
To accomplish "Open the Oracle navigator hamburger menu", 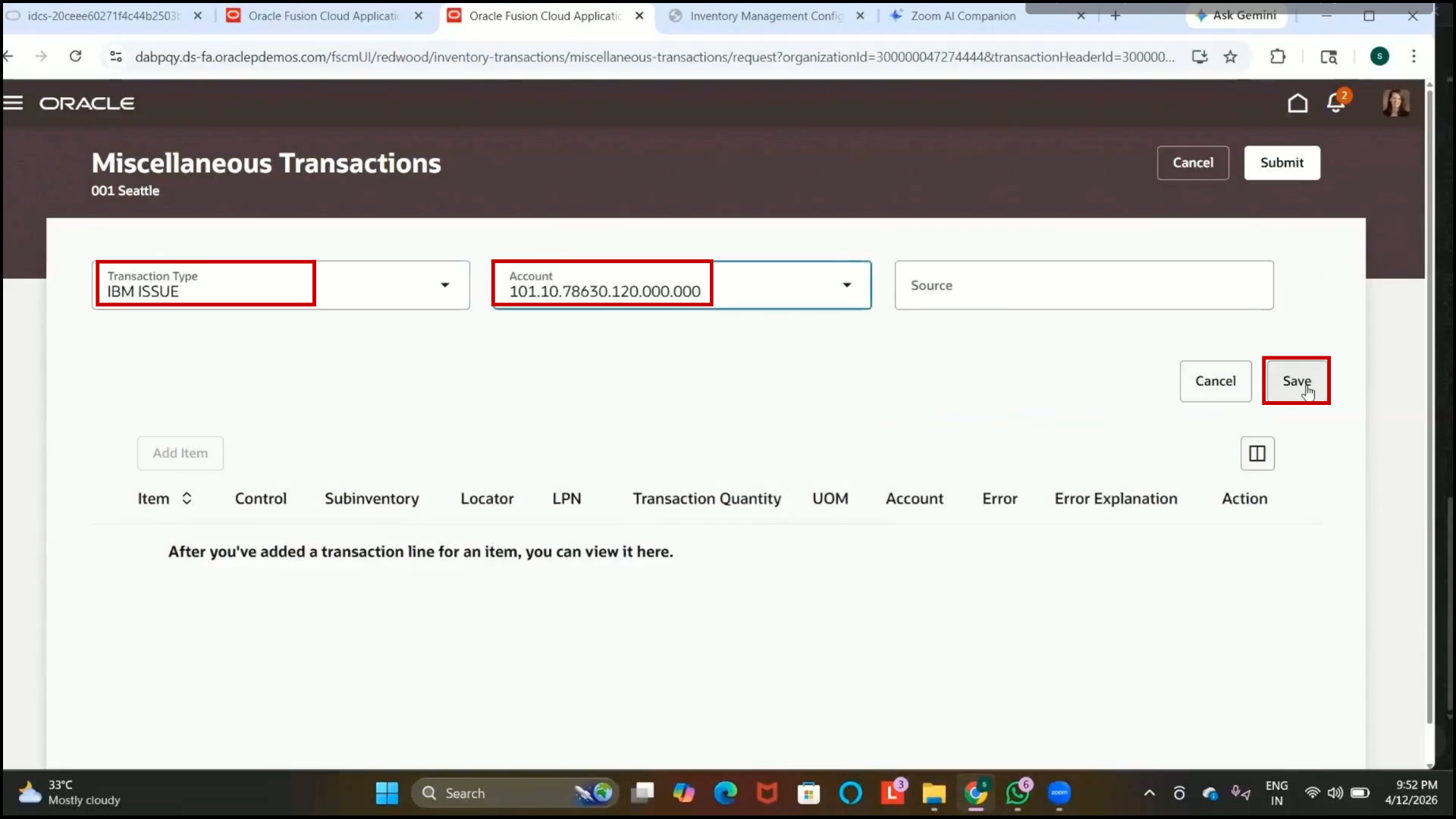I will tap(13, 103).
